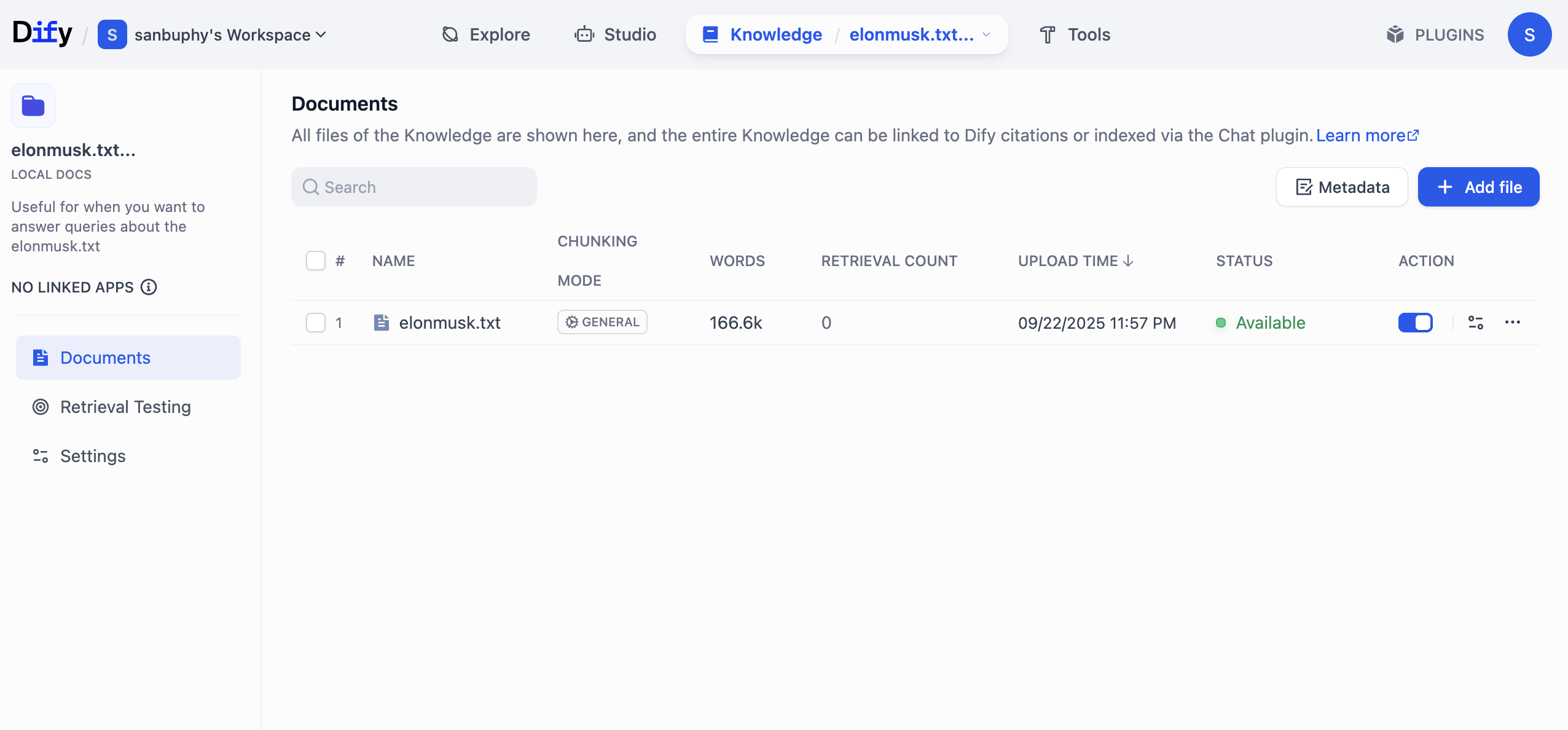The width and height of the screenshot is (1568, 730).
Task: Select the elonmusk.txt row checkbox
Action: (316, 323)
